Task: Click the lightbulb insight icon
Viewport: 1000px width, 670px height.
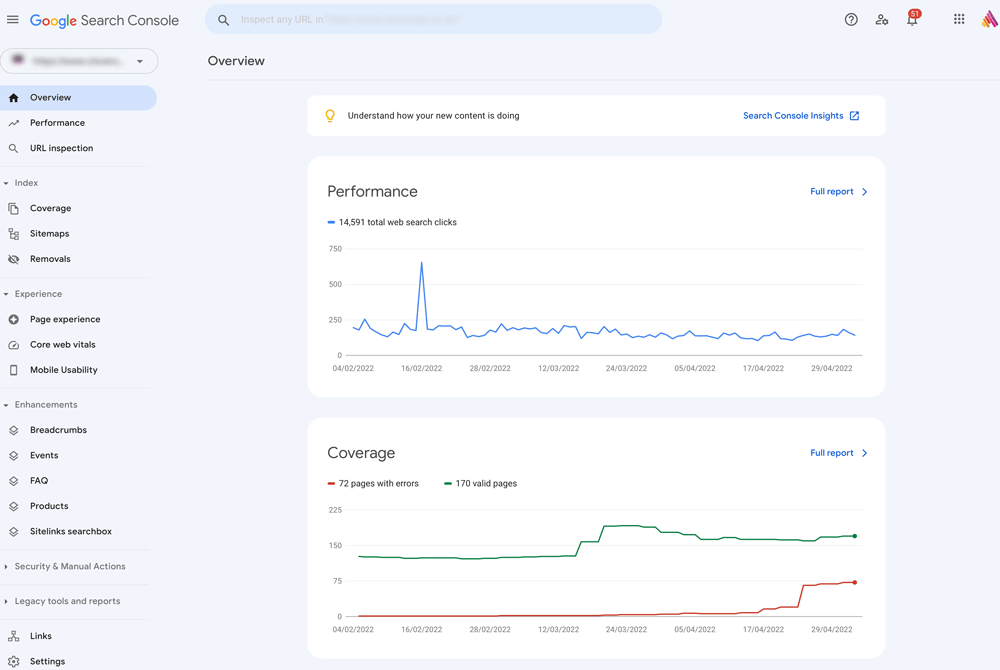Action: (330, 115)
